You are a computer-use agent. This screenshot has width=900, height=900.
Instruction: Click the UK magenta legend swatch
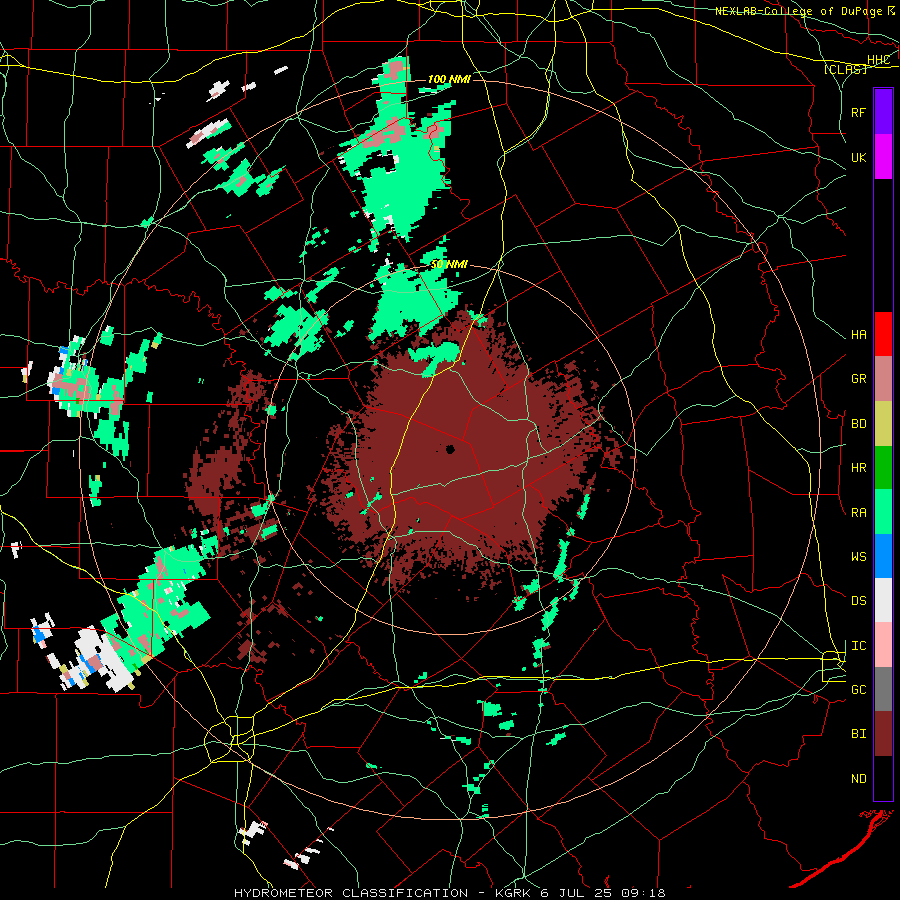tap(883, 156)
